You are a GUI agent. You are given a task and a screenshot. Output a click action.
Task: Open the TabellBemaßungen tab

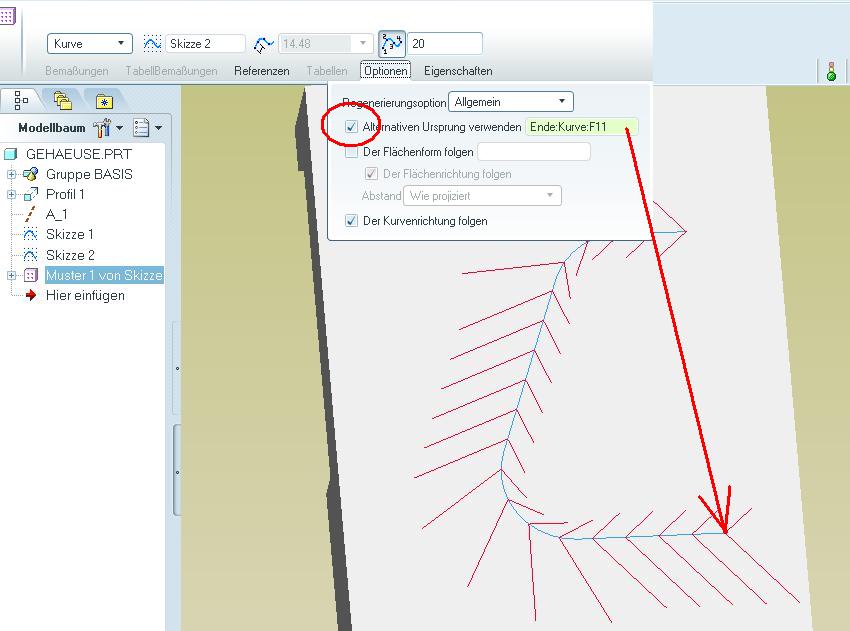(x=171, y=71)
